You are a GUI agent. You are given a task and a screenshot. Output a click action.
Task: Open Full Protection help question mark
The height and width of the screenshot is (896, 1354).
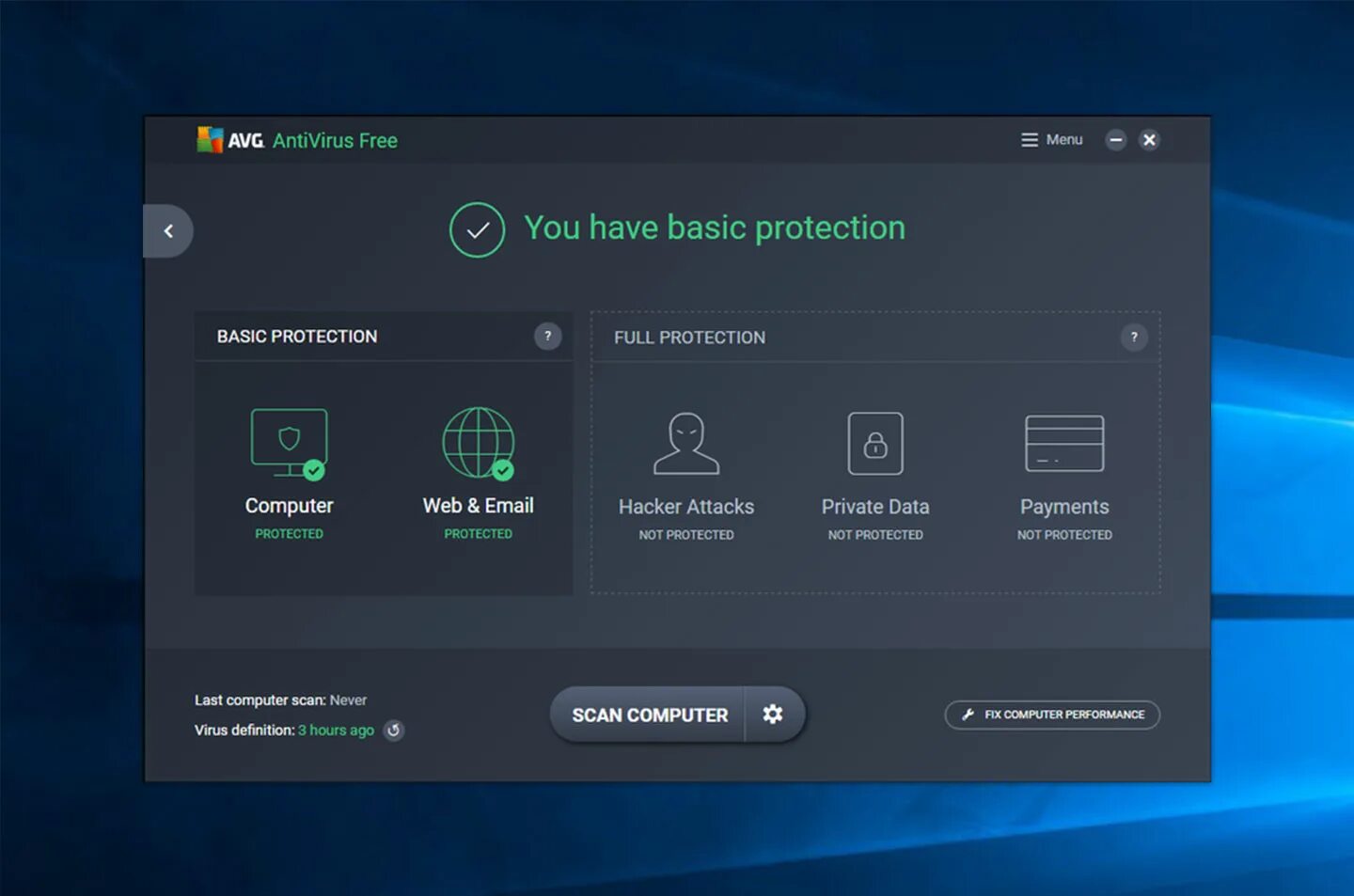(x=1134, y=338)
